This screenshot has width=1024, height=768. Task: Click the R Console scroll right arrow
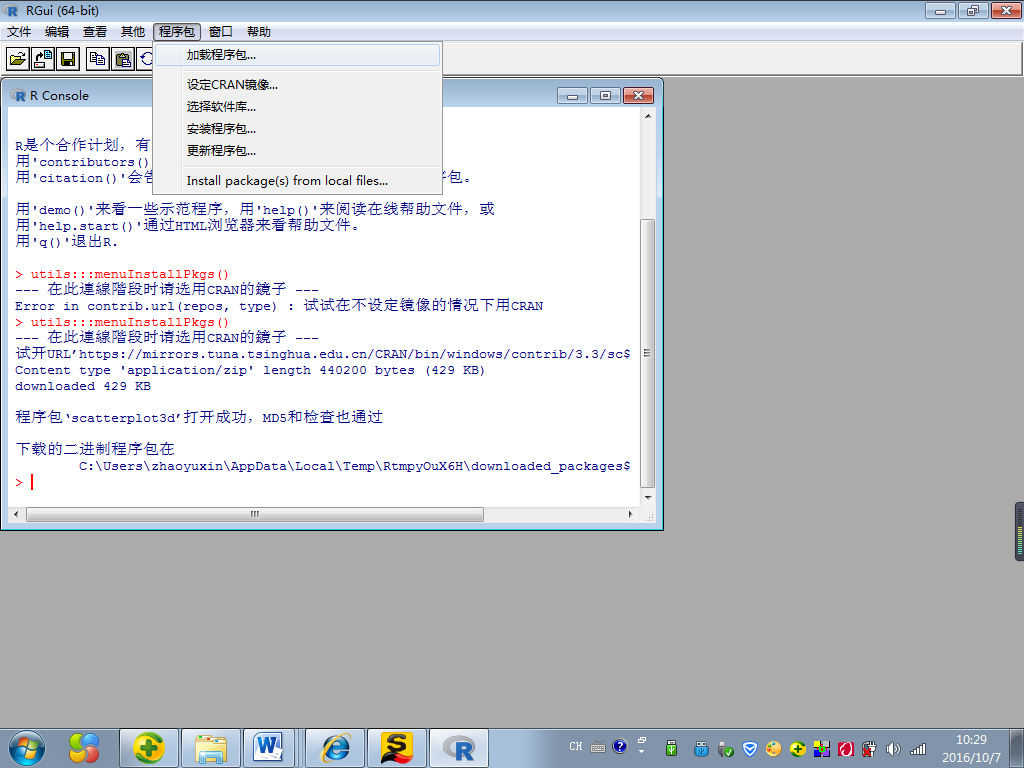pyautogui.click(x=630, y=515)
